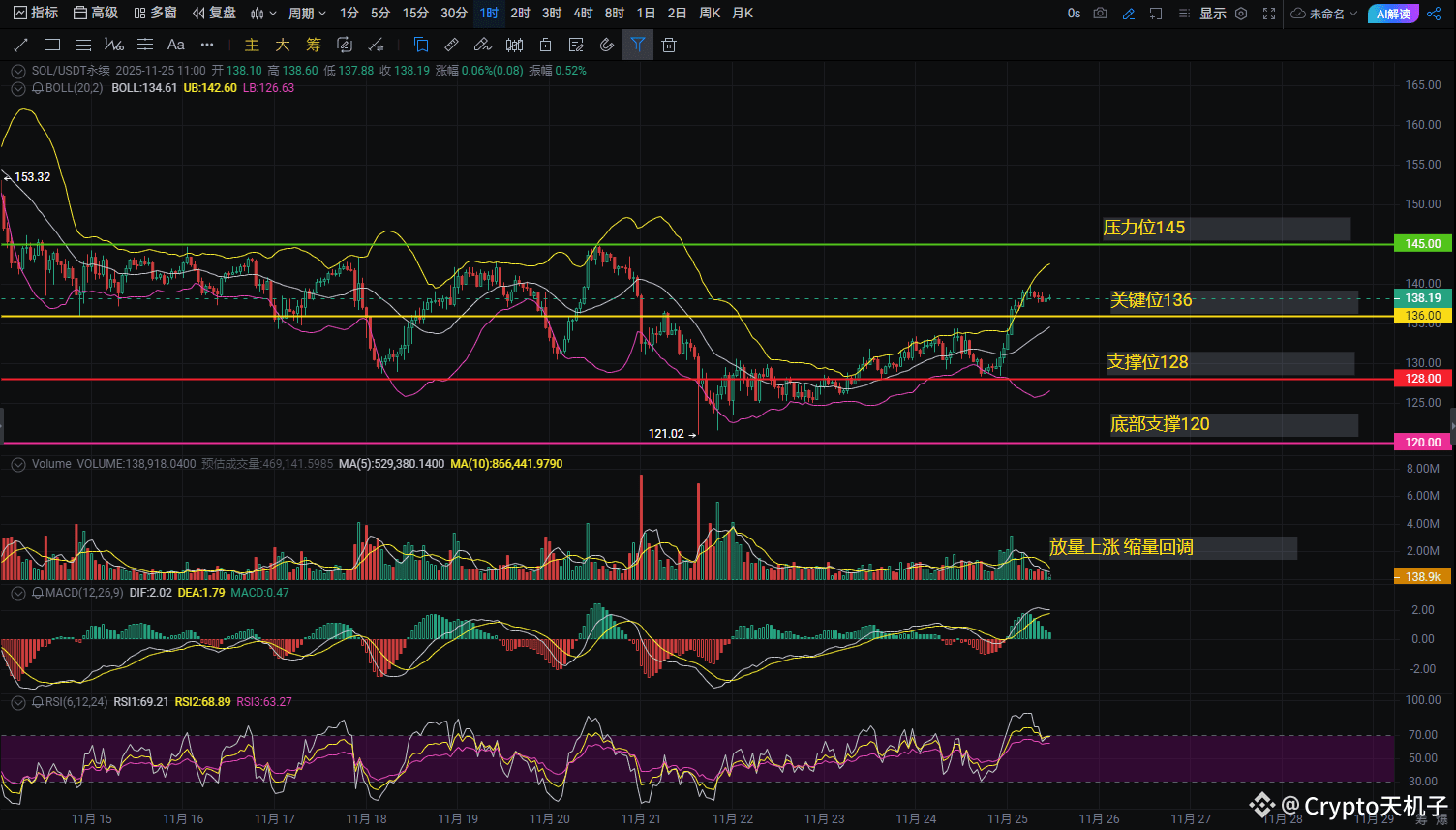1456x830 pixels.
Task: Click the green 145.00 price line label
Action: (1422, 244)
